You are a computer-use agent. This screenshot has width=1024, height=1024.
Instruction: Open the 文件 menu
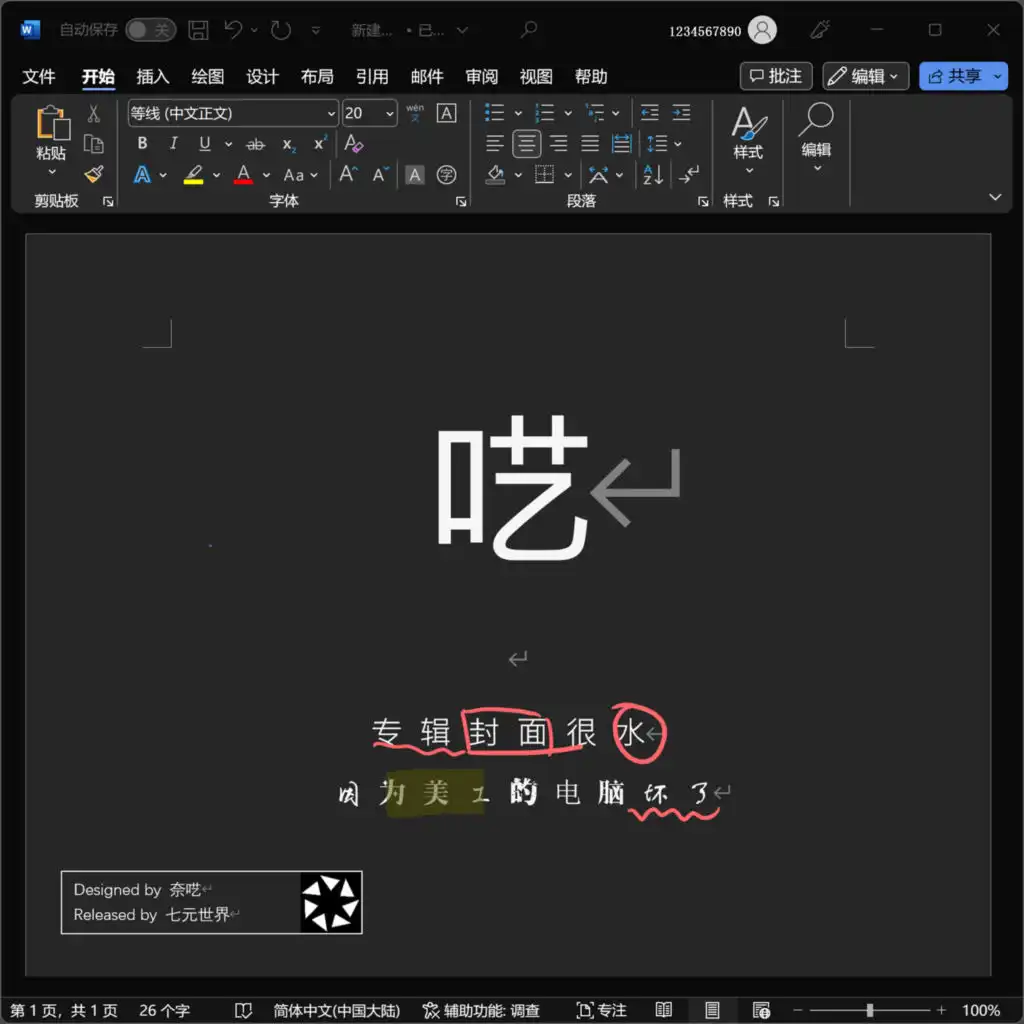pos(39,76)
